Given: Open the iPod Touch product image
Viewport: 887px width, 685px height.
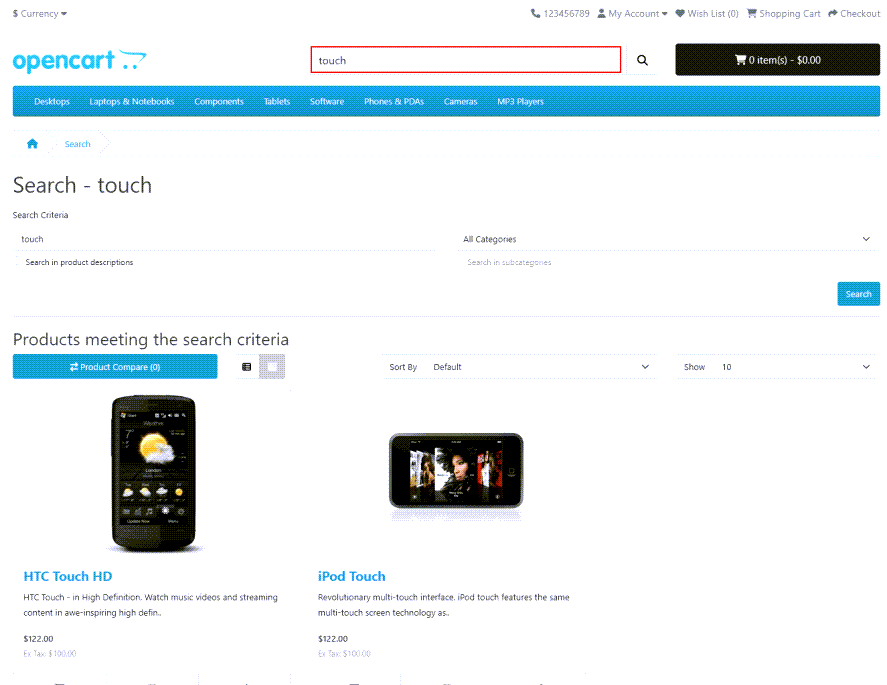Looking at the screenshot, I should point(456,475).
